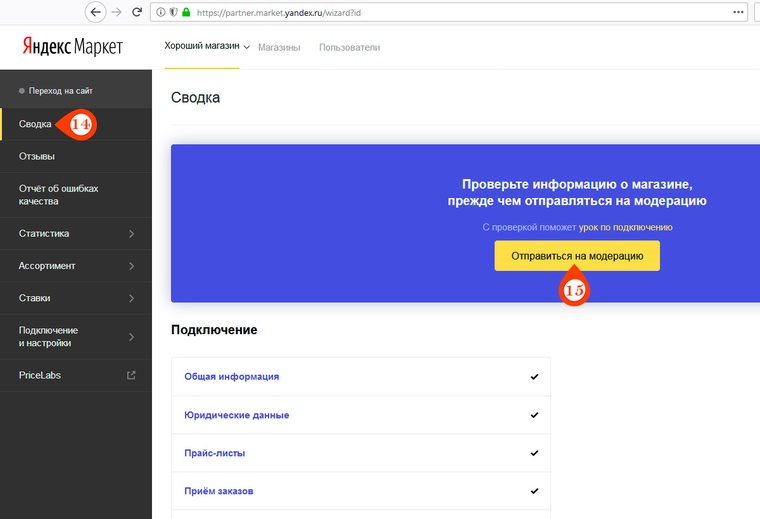Click the site information icon in address bar
The height and width of the screenshot is (519, 760).
[162, 13]
